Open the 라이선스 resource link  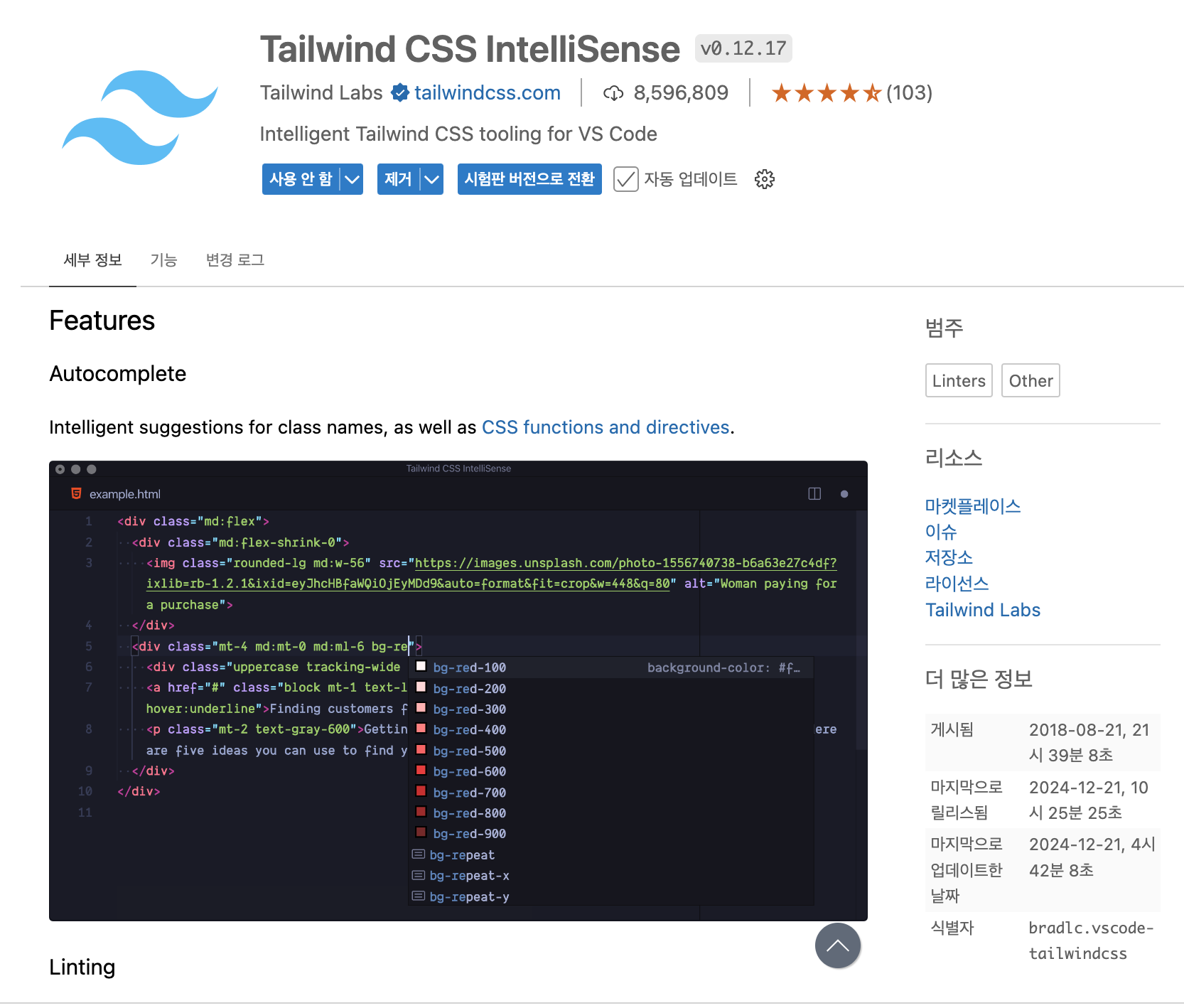[957, 584]
